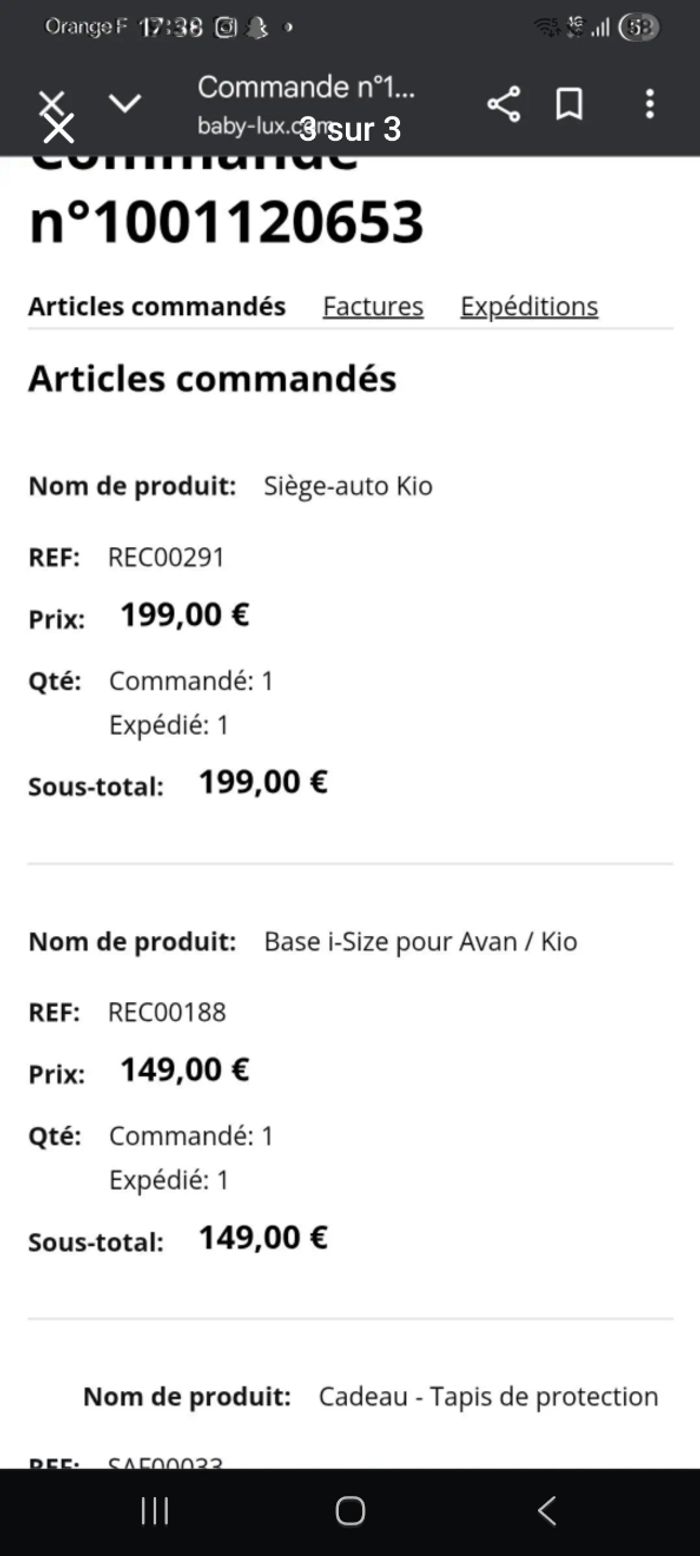This screenshot has height=1556, width=700.
Task: Navigate back with the back arrow
Action: 546,1511
